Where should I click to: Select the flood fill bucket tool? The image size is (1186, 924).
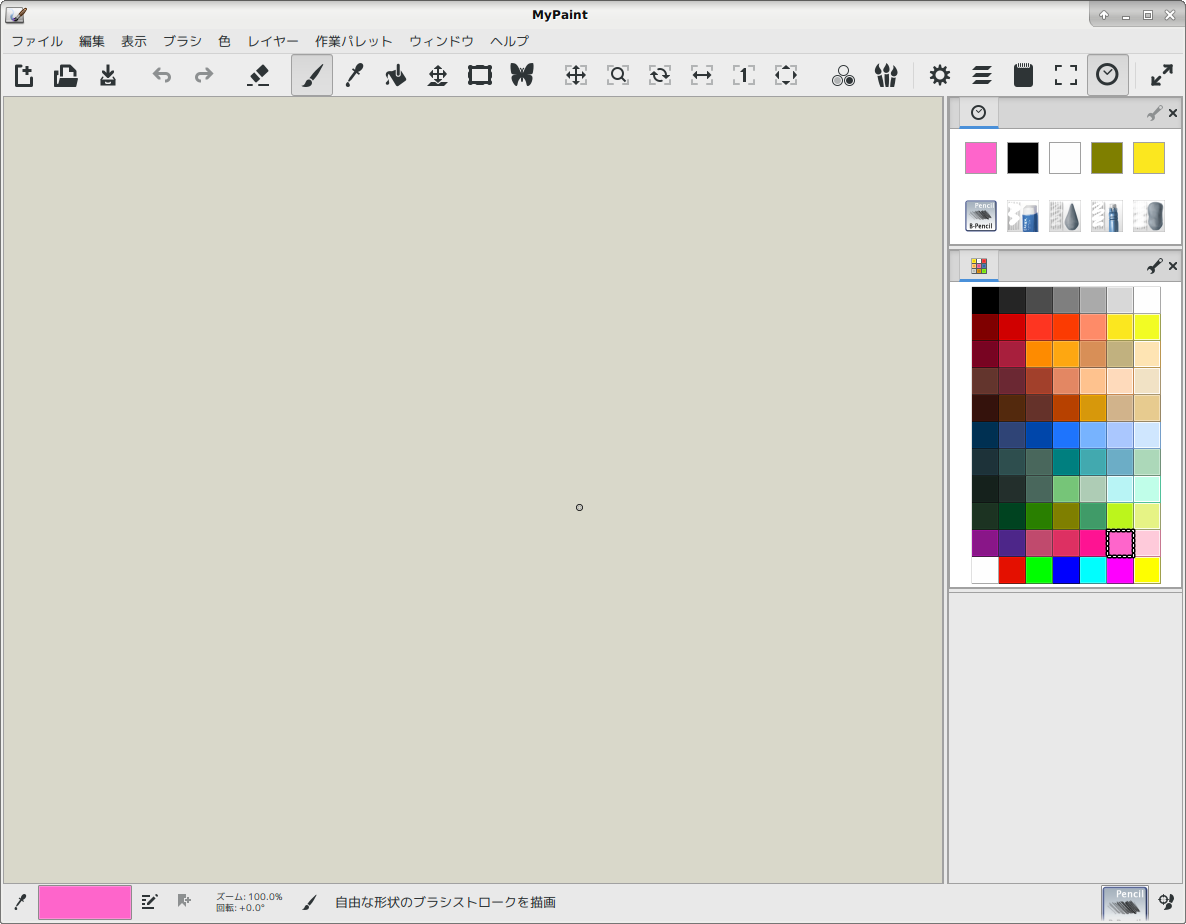pyautogui.click(x=396, y=75)
